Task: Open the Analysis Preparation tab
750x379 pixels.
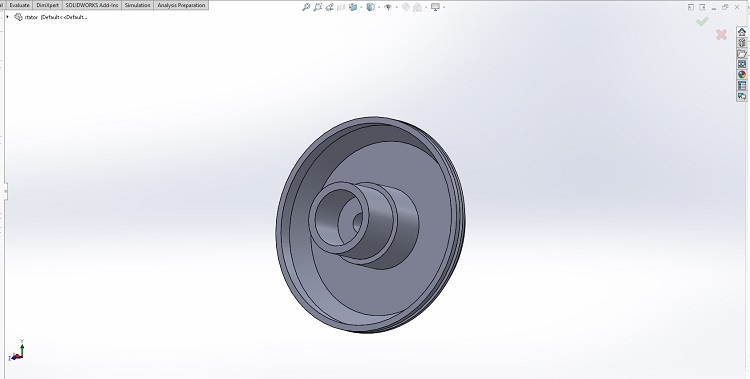Action: point(181,5)
